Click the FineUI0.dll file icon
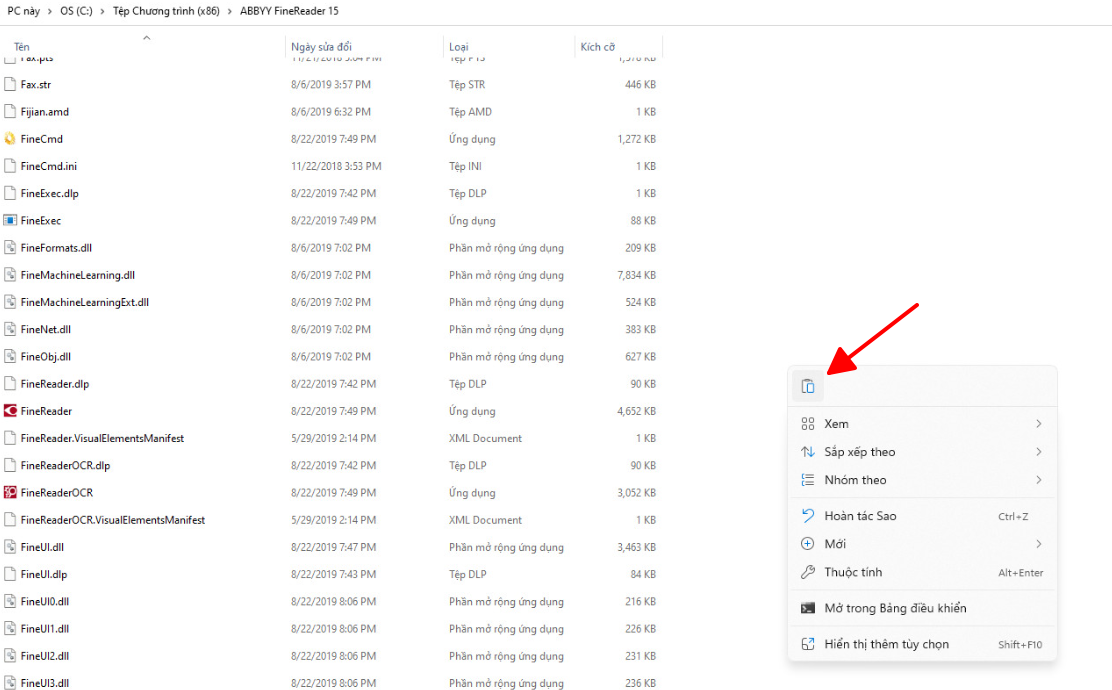Screen dimensions: 1112x690 click(x=10, y=601)
